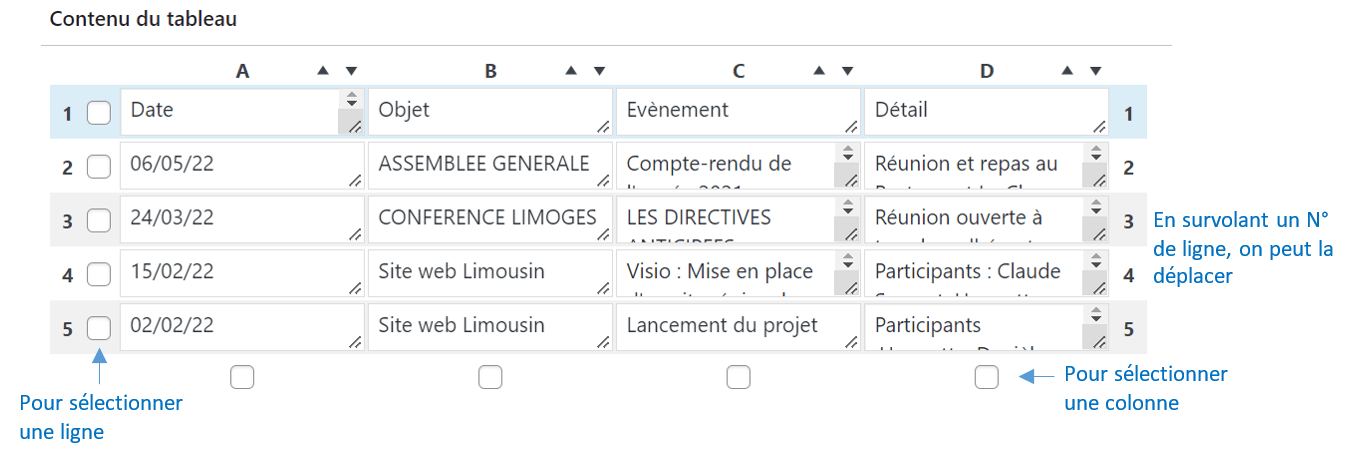This screenshot has height=451, width=1348.
Task: Select row 3 using its checkbox
Action: (x=99, y=220)
